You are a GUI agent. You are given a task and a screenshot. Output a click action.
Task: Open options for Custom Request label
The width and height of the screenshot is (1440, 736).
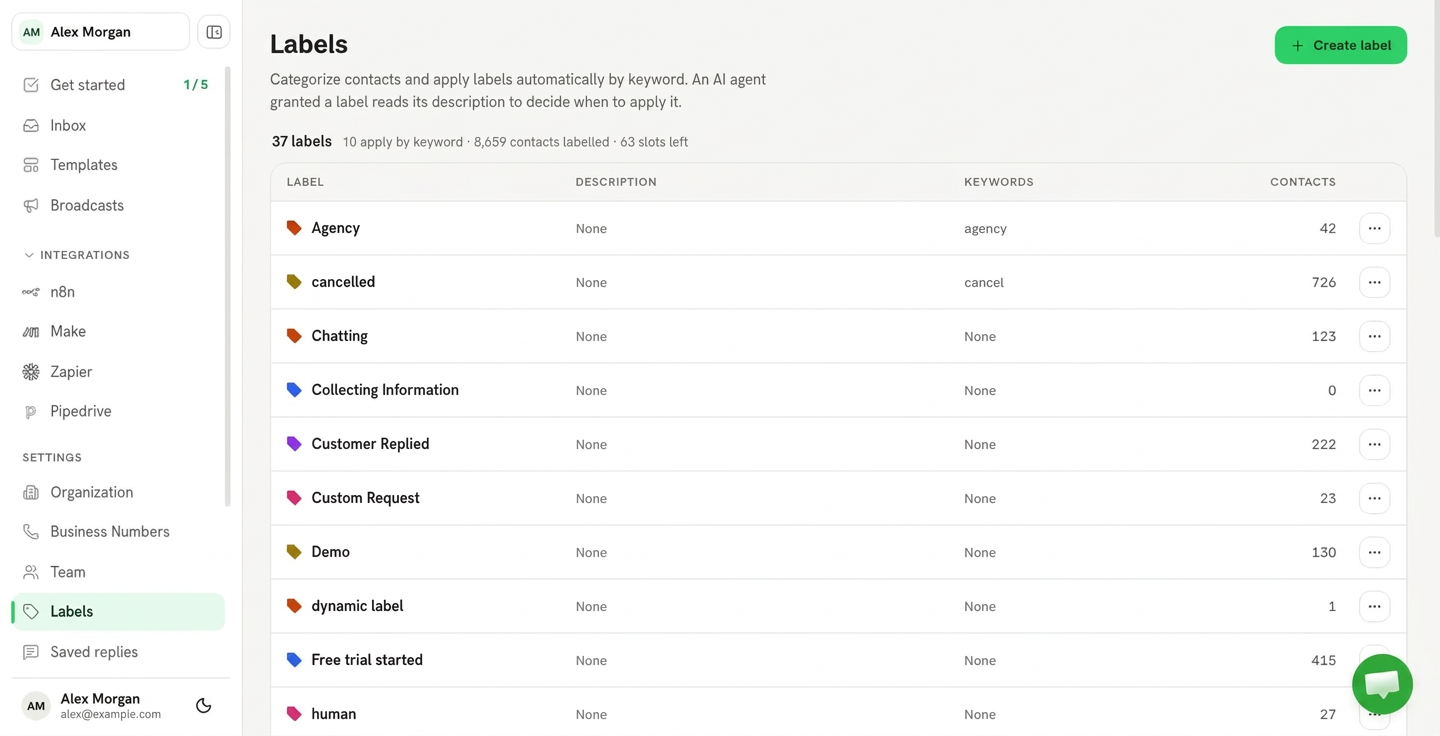click(x=1374, y=498)
